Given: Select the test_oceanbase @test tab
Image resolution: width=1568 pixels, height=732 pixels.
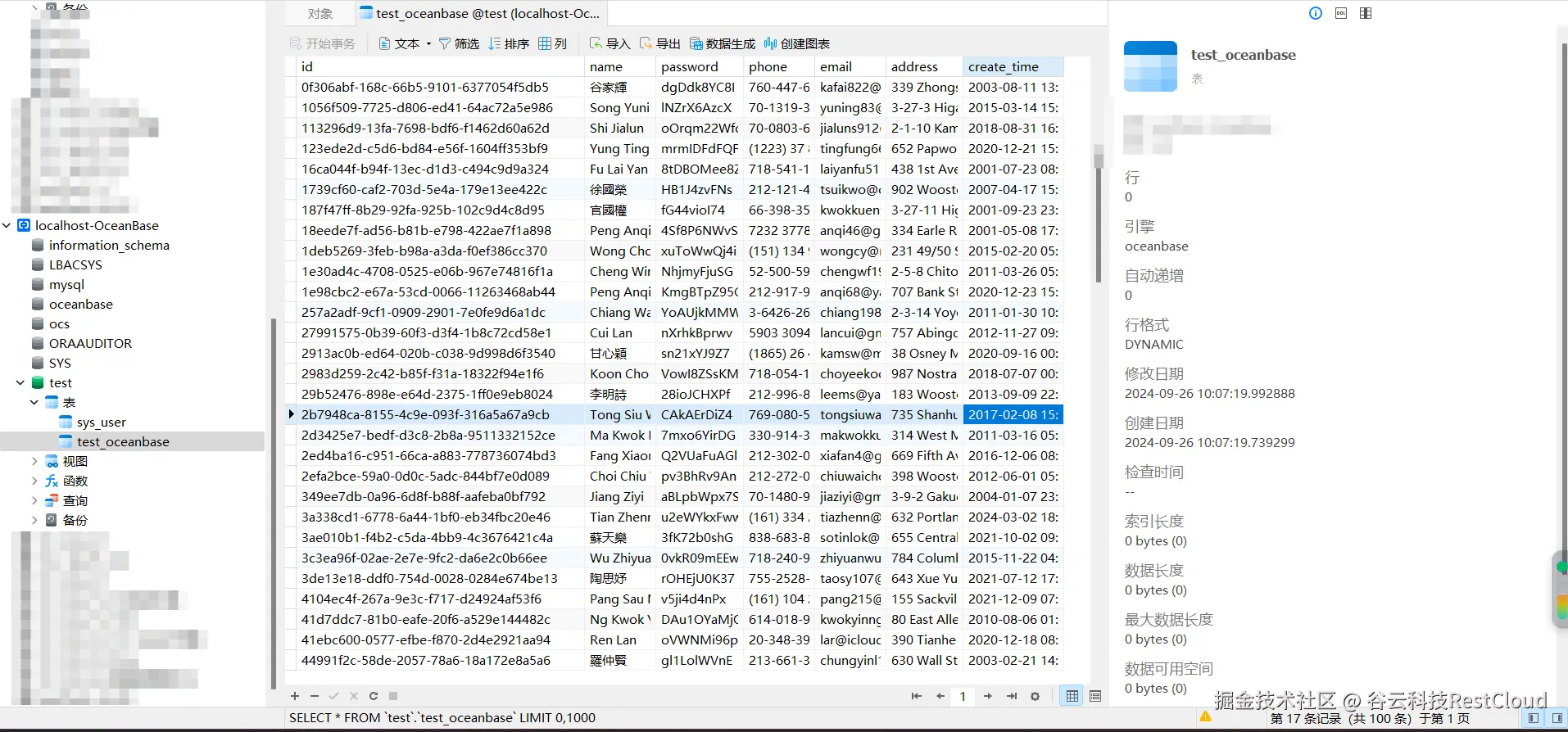Looking at the screenshot, I should [482, 13].
